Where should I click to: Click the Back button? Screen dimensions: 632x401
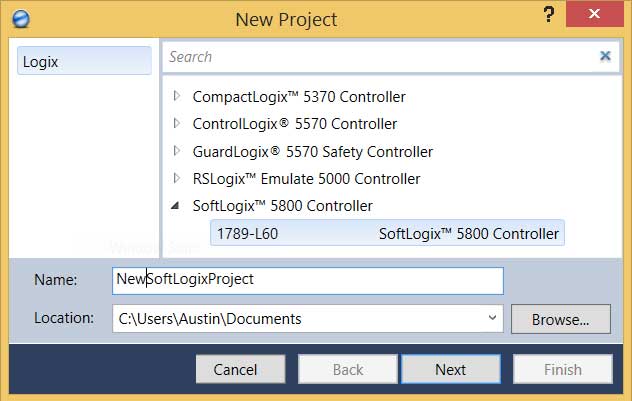[x=347, y=369]
